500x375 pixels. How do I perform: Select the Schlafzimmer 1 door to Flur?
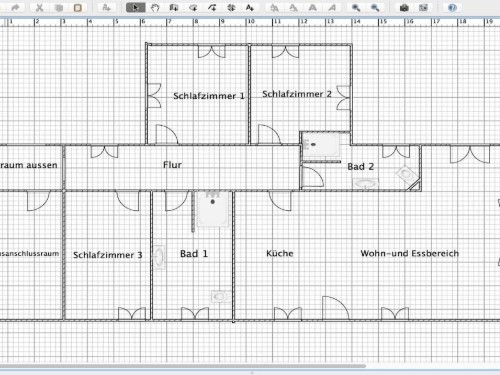[x=167, y=134]
